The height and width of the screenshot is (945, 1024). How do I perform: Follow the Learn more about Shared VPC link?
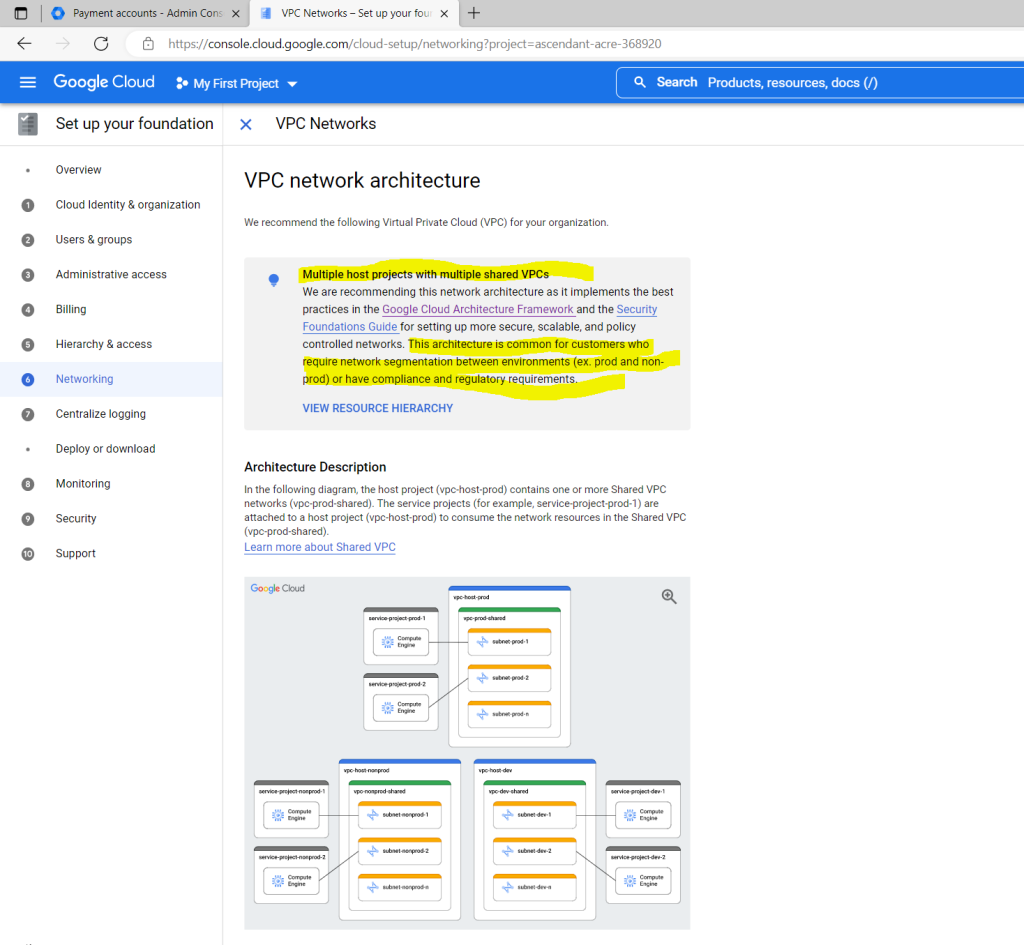click(320, 547)
